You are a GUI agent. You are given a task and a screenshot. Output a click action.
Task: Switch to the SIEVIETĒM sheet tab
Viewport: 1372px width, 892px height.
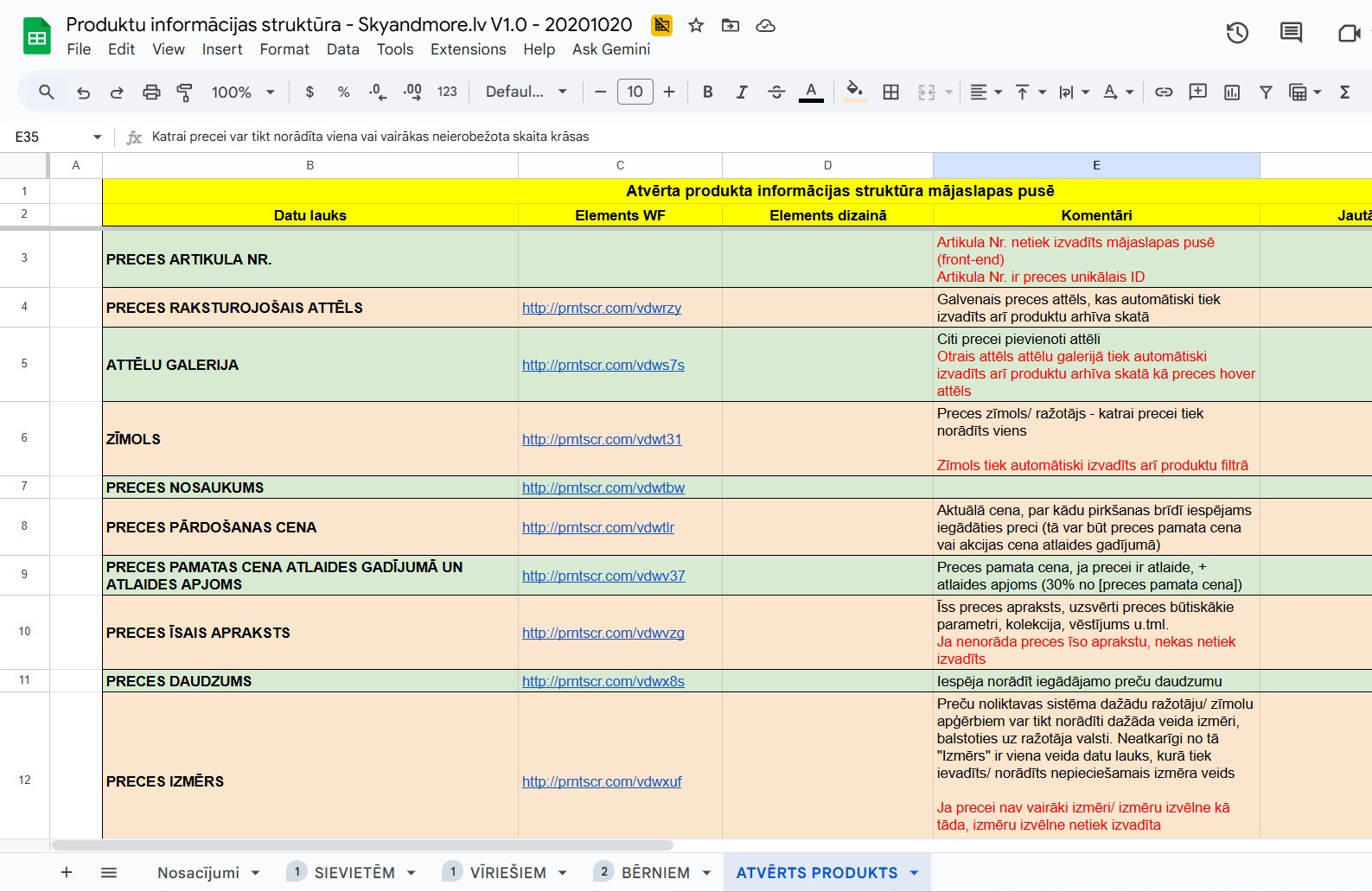354,873
